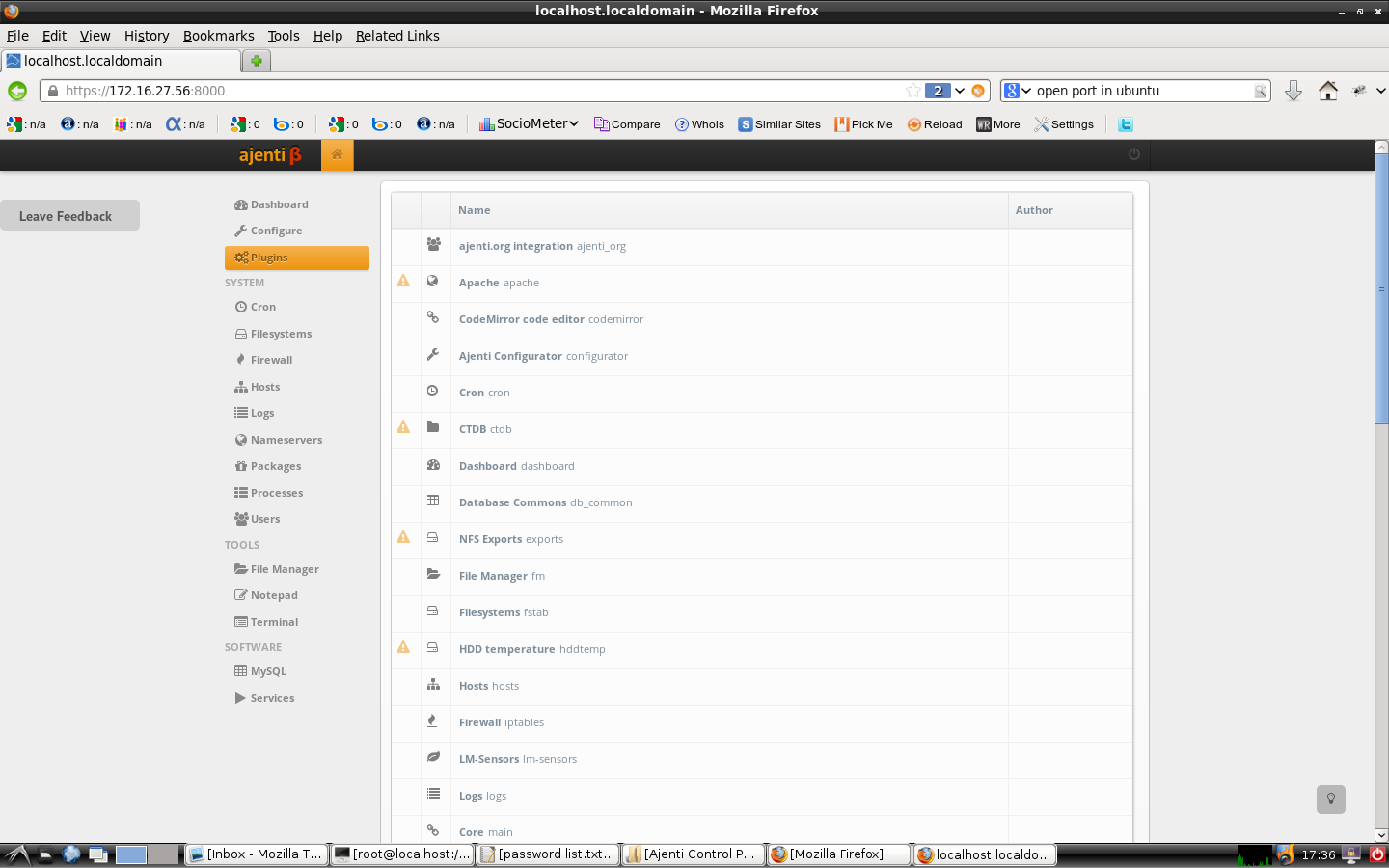The image size is (1389, 868).
Task: Click the Twitter icon in bookmarks toolbar
Action: pos(1125,124)
